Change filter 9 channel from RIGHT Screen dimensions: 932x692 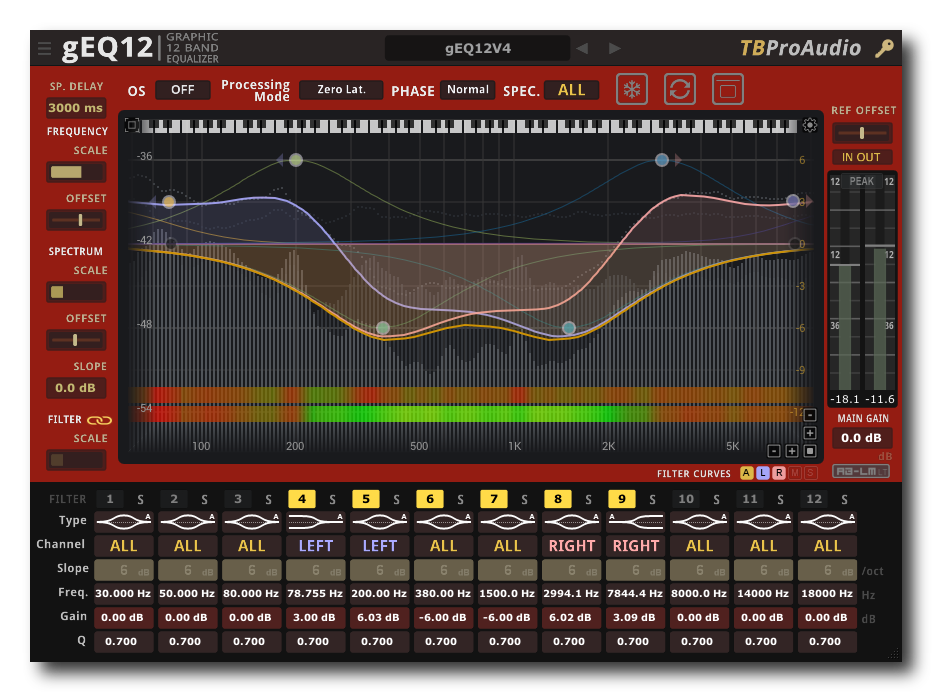tap(635, 546)
